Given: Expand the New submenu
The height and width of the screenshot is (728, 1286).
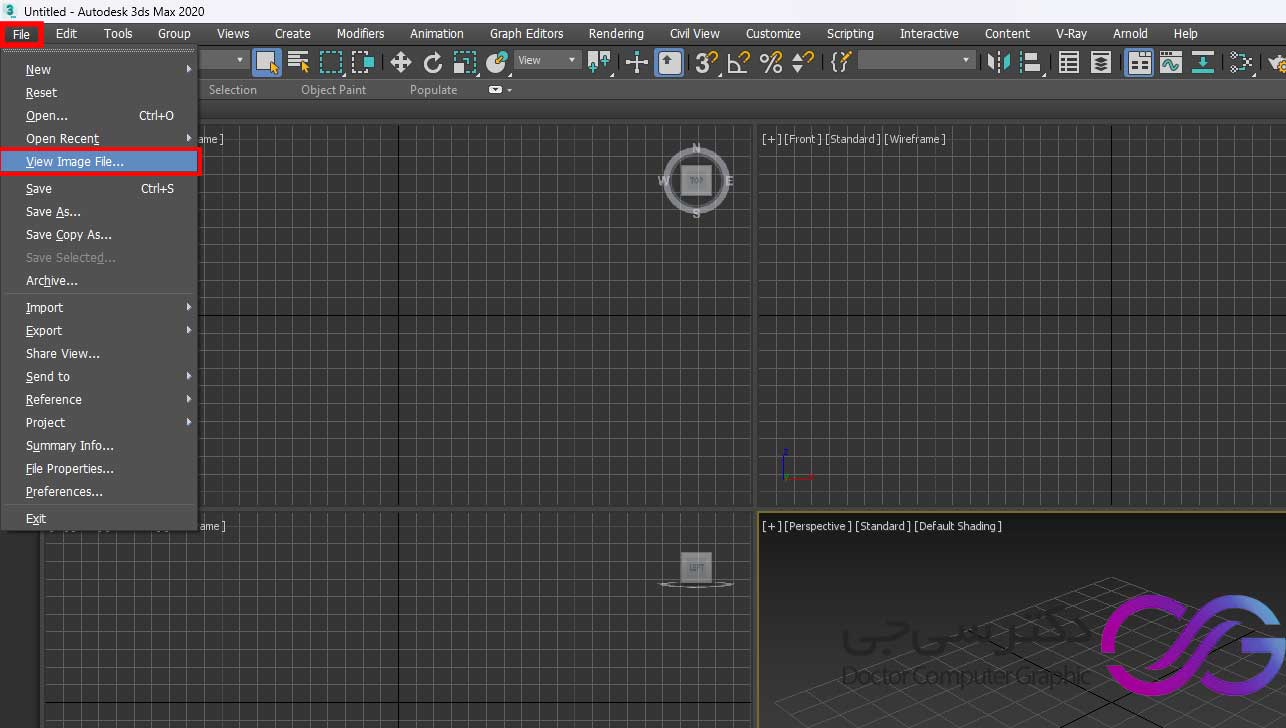Looking at the screenshot, I should [x=100, y=70].
